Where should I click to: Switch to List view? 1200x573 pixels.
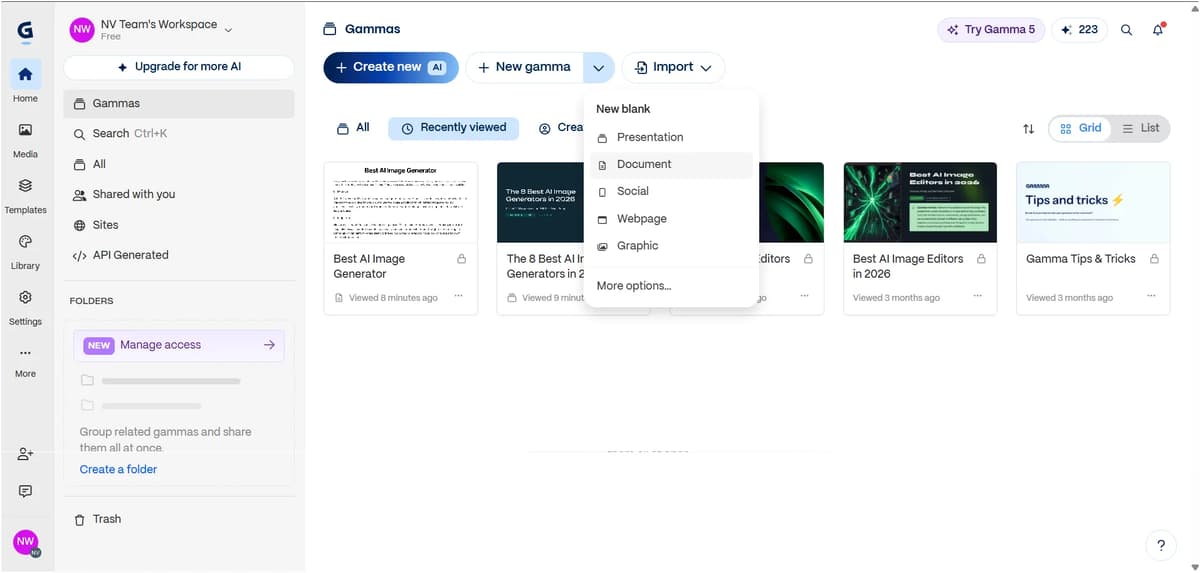coord(1140,128)
